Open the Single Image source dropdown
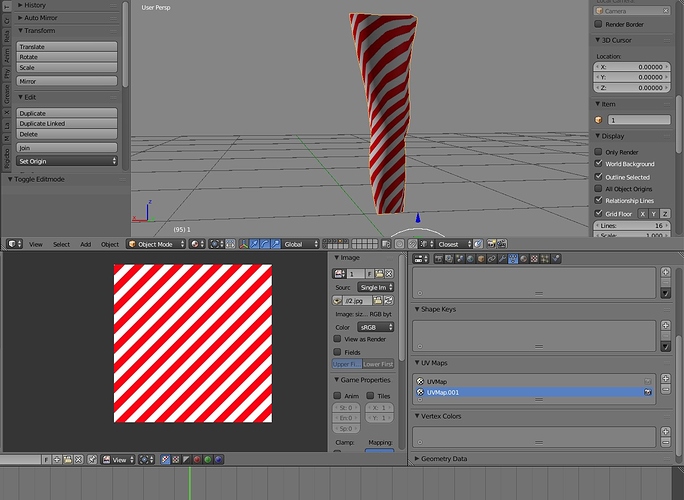This screenshot has width=684, height=500. click(376, 287)
